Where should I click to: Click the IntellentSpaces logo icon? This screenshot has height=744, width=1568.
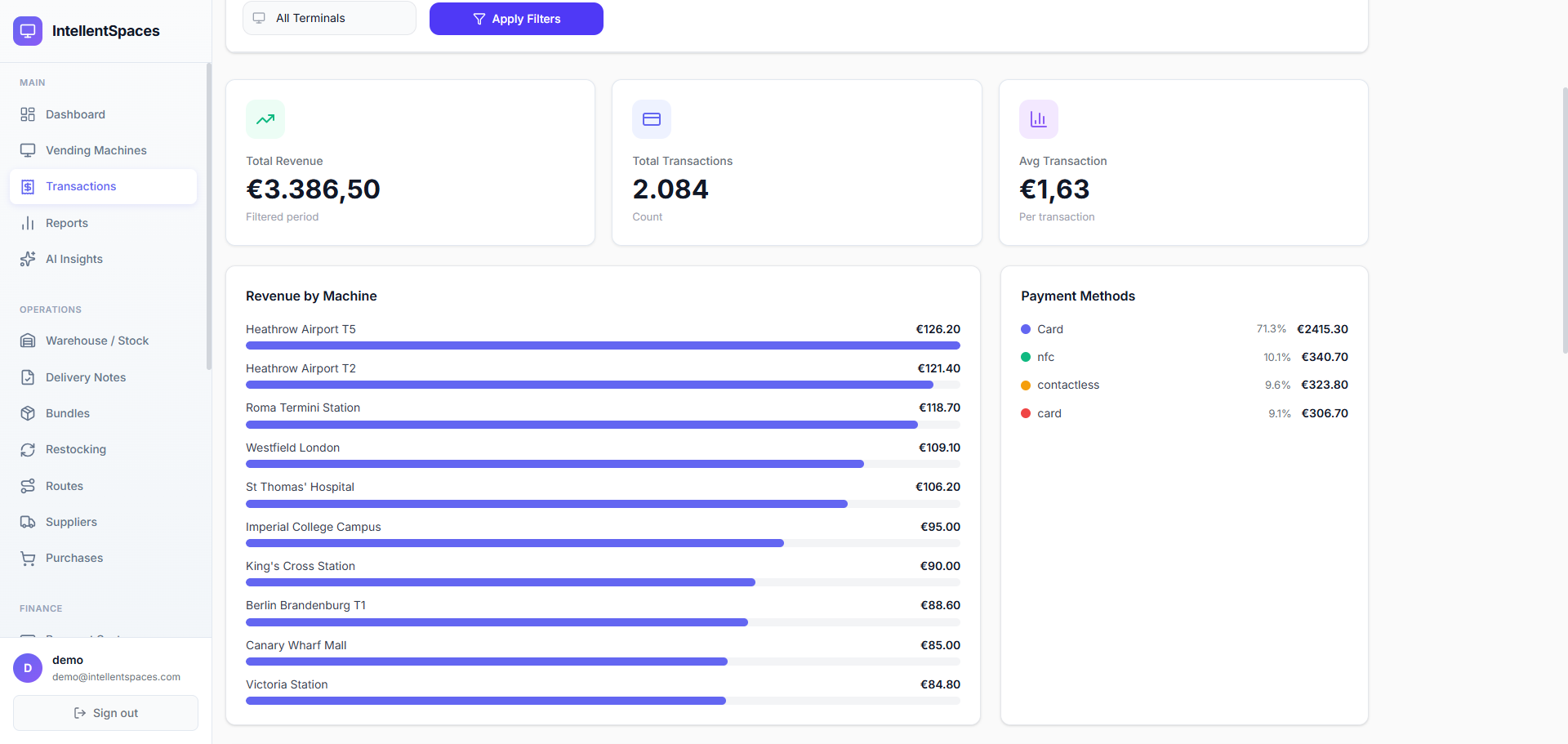click(28, 31)
